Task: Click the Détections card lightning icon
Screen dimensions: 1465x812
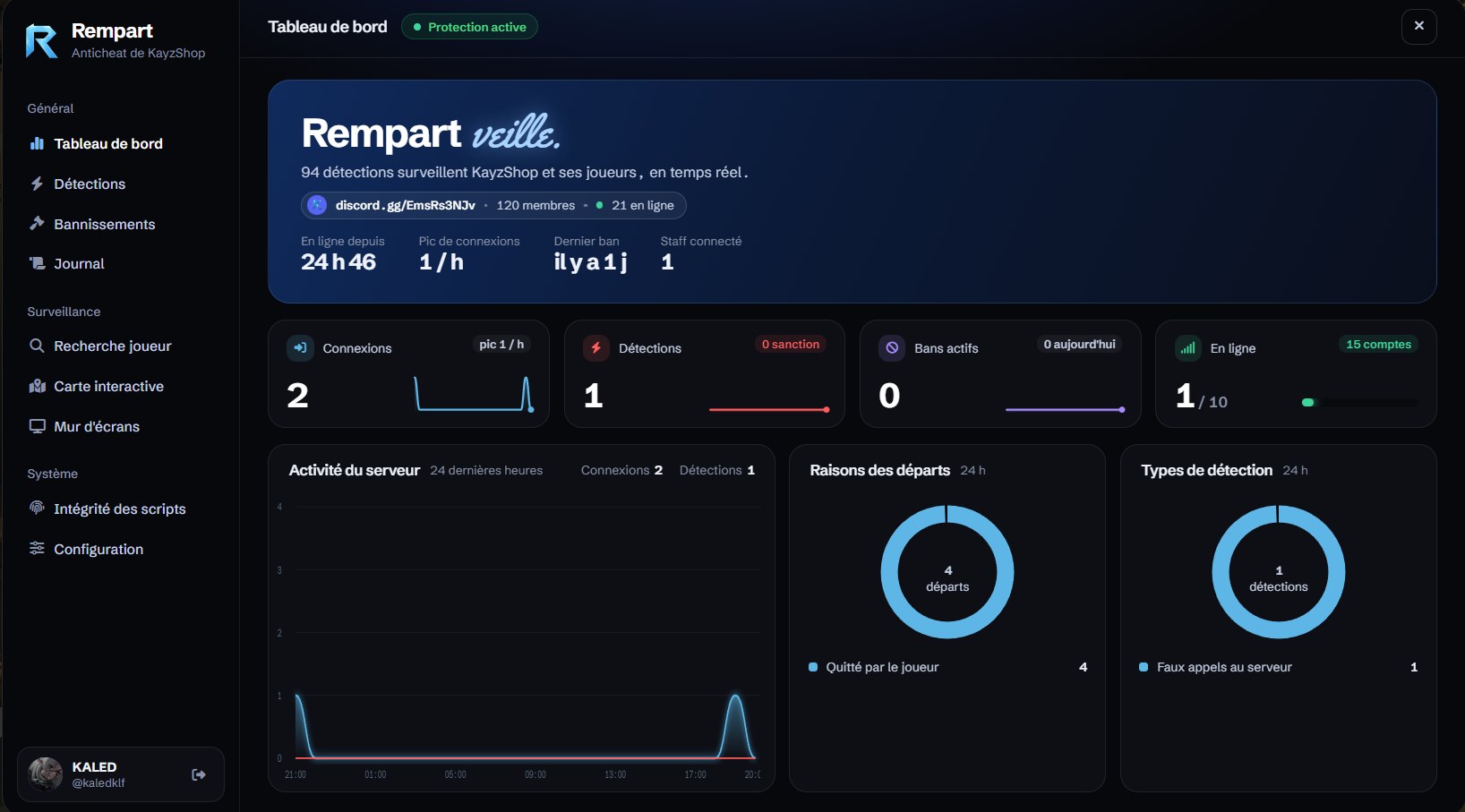Action: pos(596,347)
